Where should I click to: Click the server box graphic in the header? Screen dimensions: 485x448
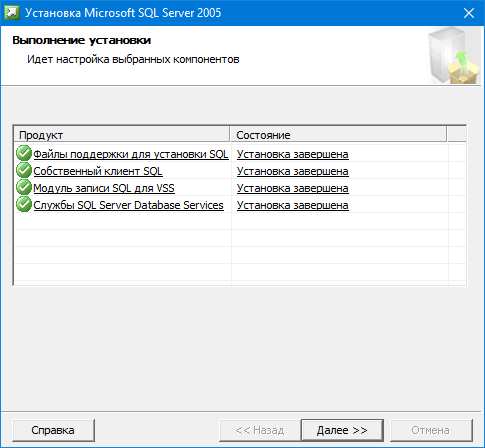[453, 56]
